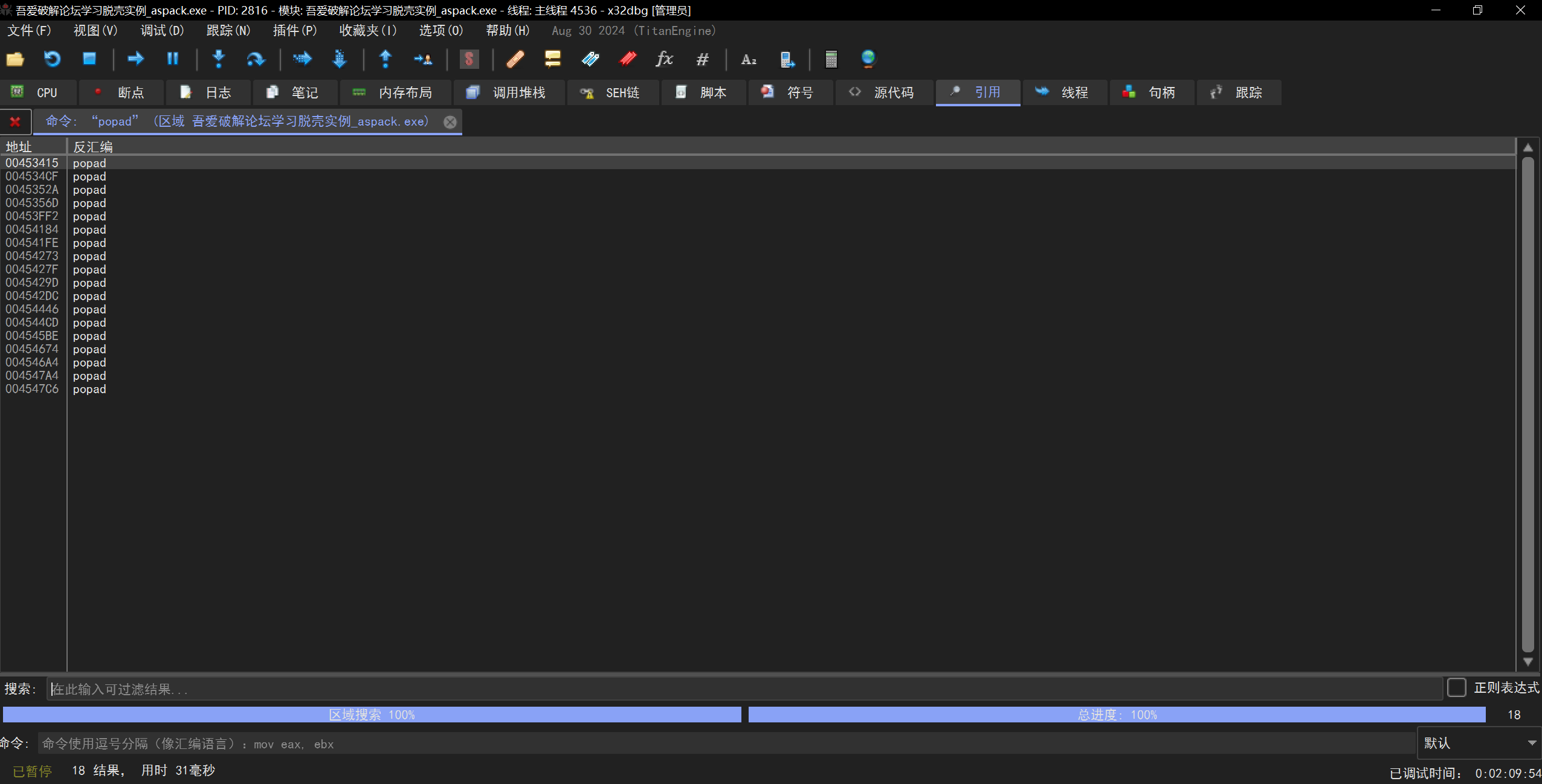Click the step into arrow icon

219,59
